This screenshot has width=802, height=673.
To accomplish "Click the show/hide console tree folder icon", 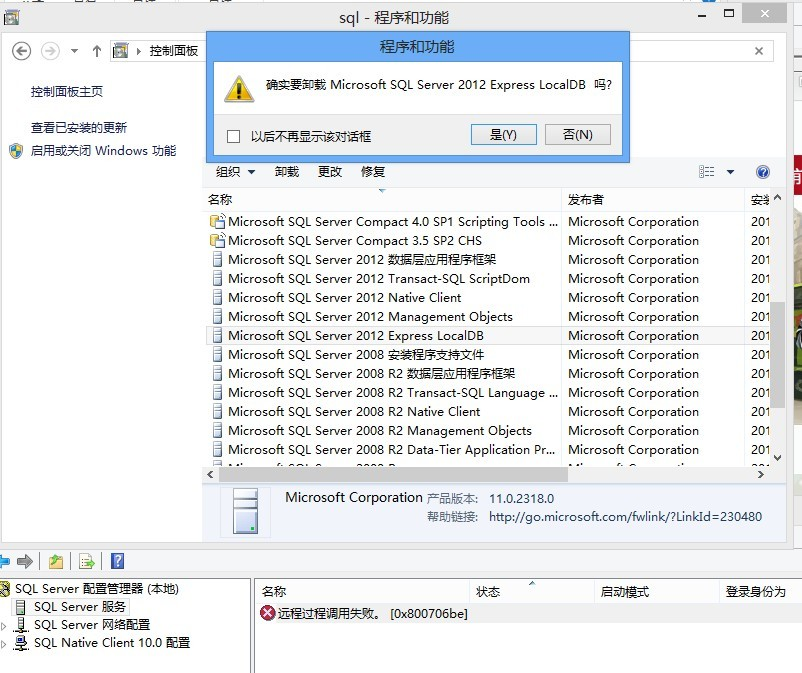I will pyautogui.click(x=55, y=561).
